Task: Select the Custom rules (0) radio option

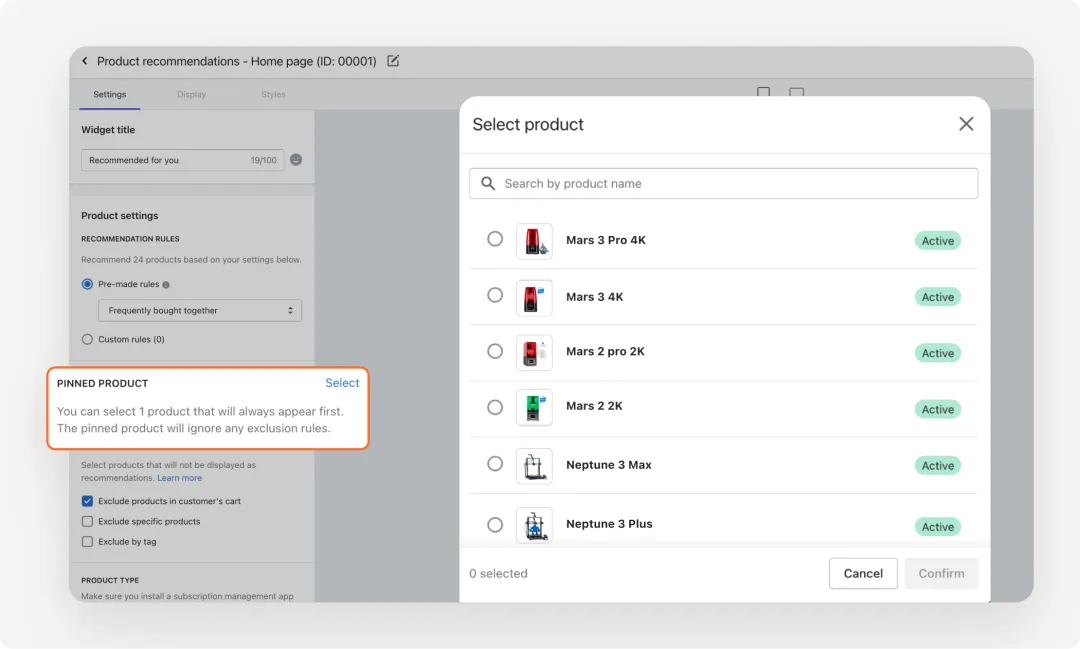Action: (87, 339)
